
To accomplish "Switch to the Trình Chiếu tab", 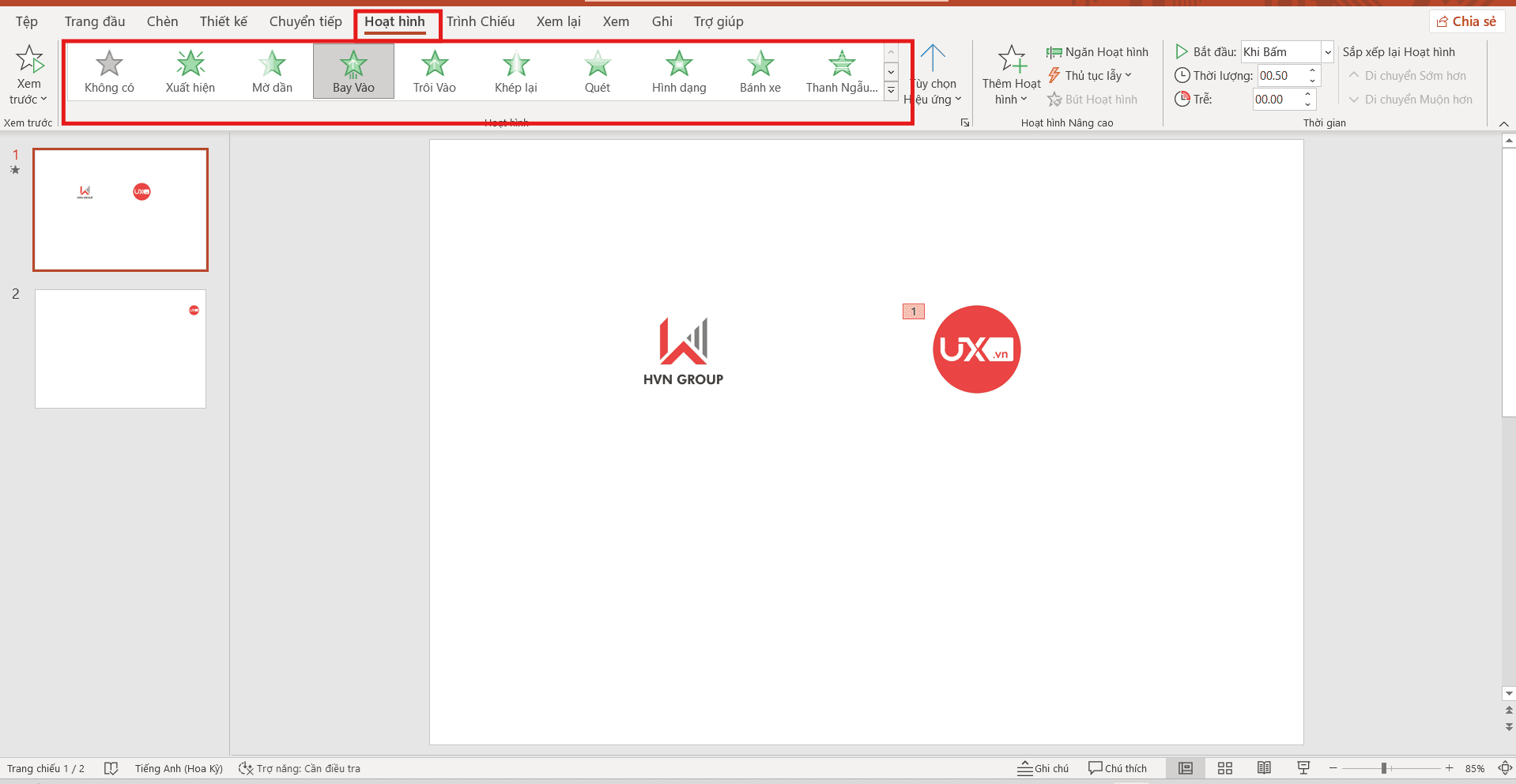I will point(480,21).
